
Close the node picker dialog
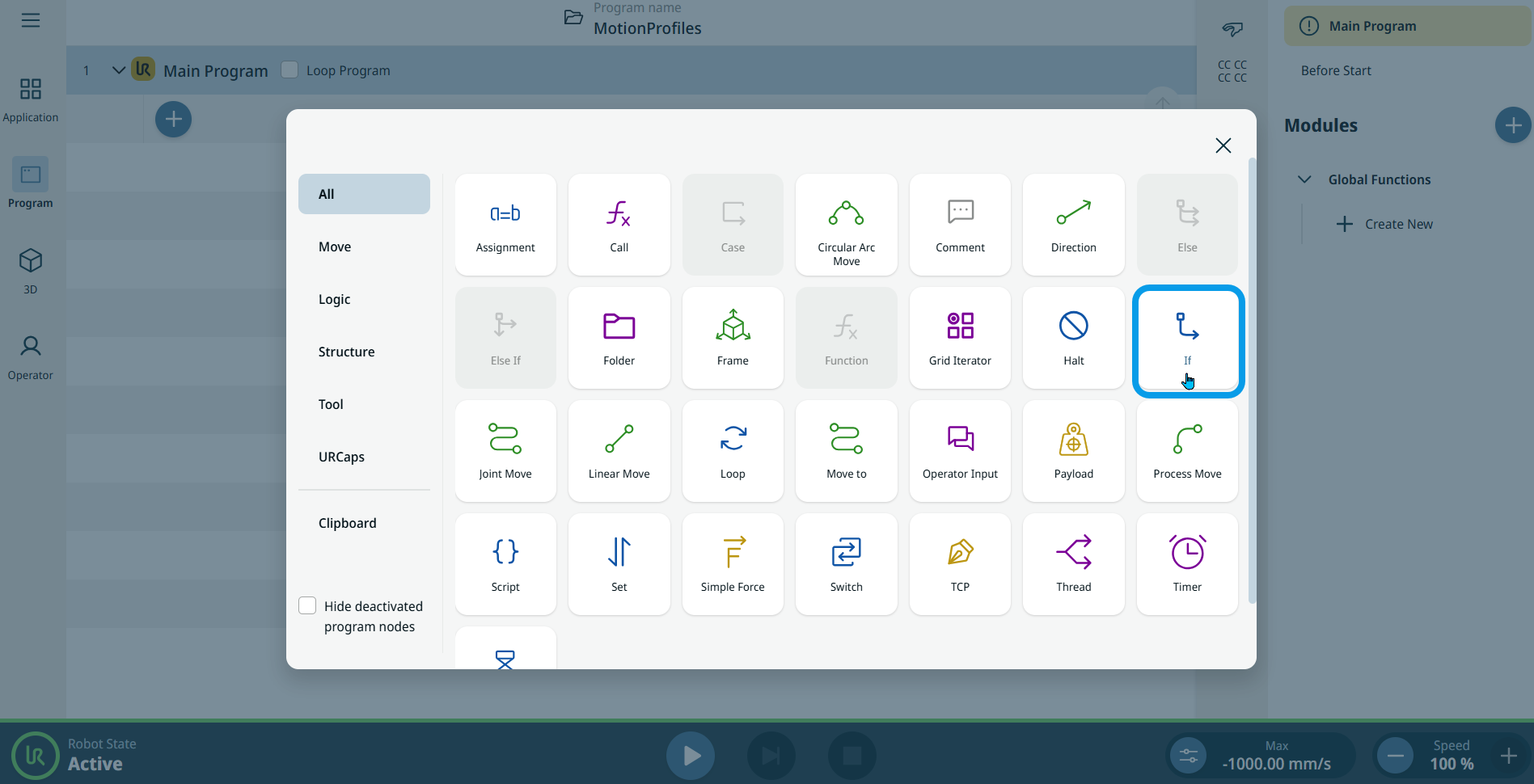[1223, 145]
